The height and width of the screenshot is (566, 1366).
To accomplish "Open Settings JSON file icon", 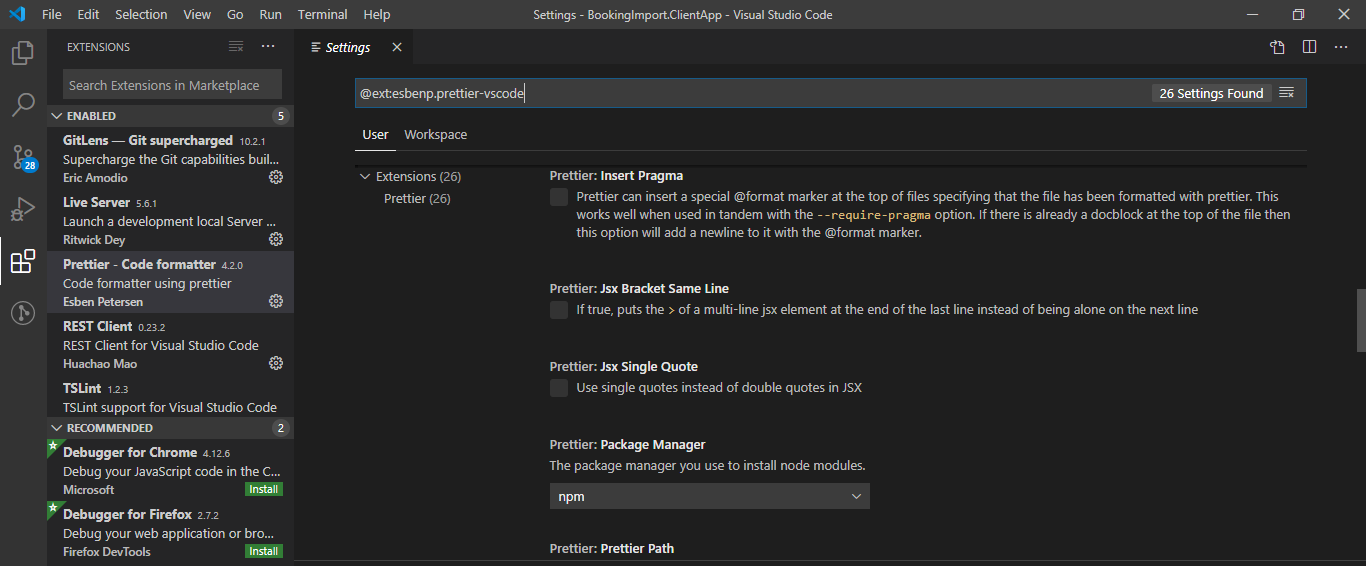I will click(x=1277, y=47).
